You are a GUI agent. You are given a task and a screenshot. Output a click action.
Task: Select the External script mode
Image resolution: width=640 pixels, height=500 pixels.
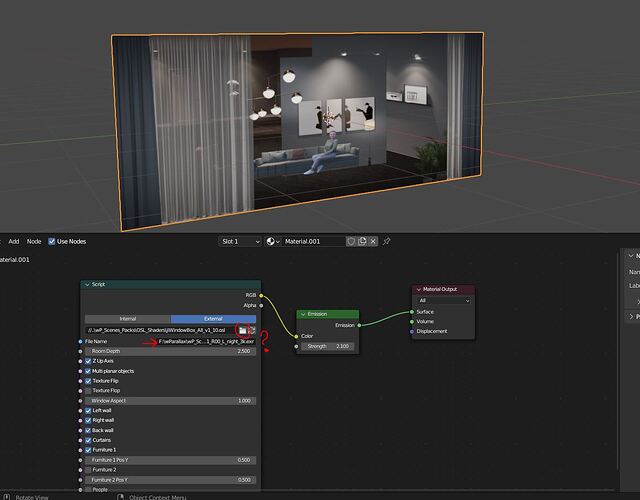pos(213,319)
